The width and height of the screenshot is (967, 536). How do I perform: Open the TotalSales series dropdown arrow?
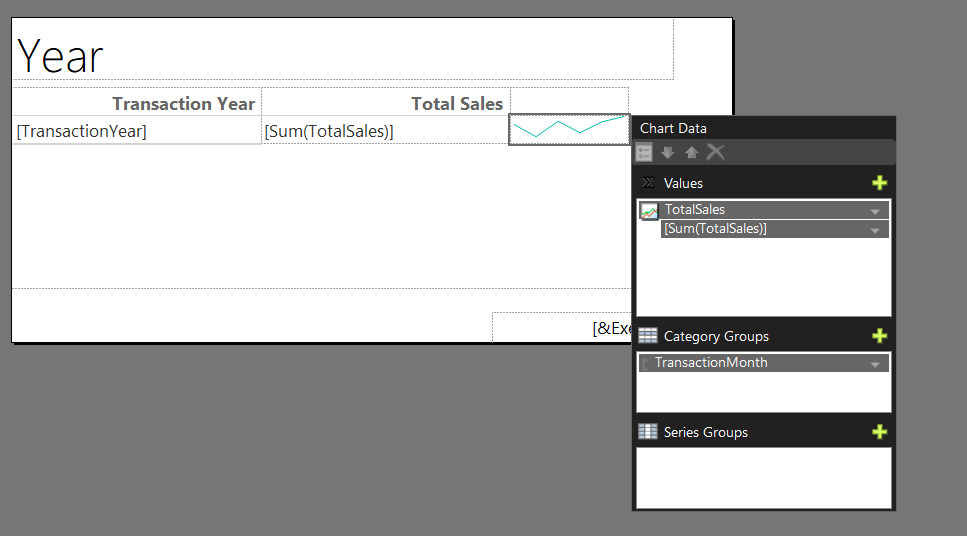pos(874,211)
